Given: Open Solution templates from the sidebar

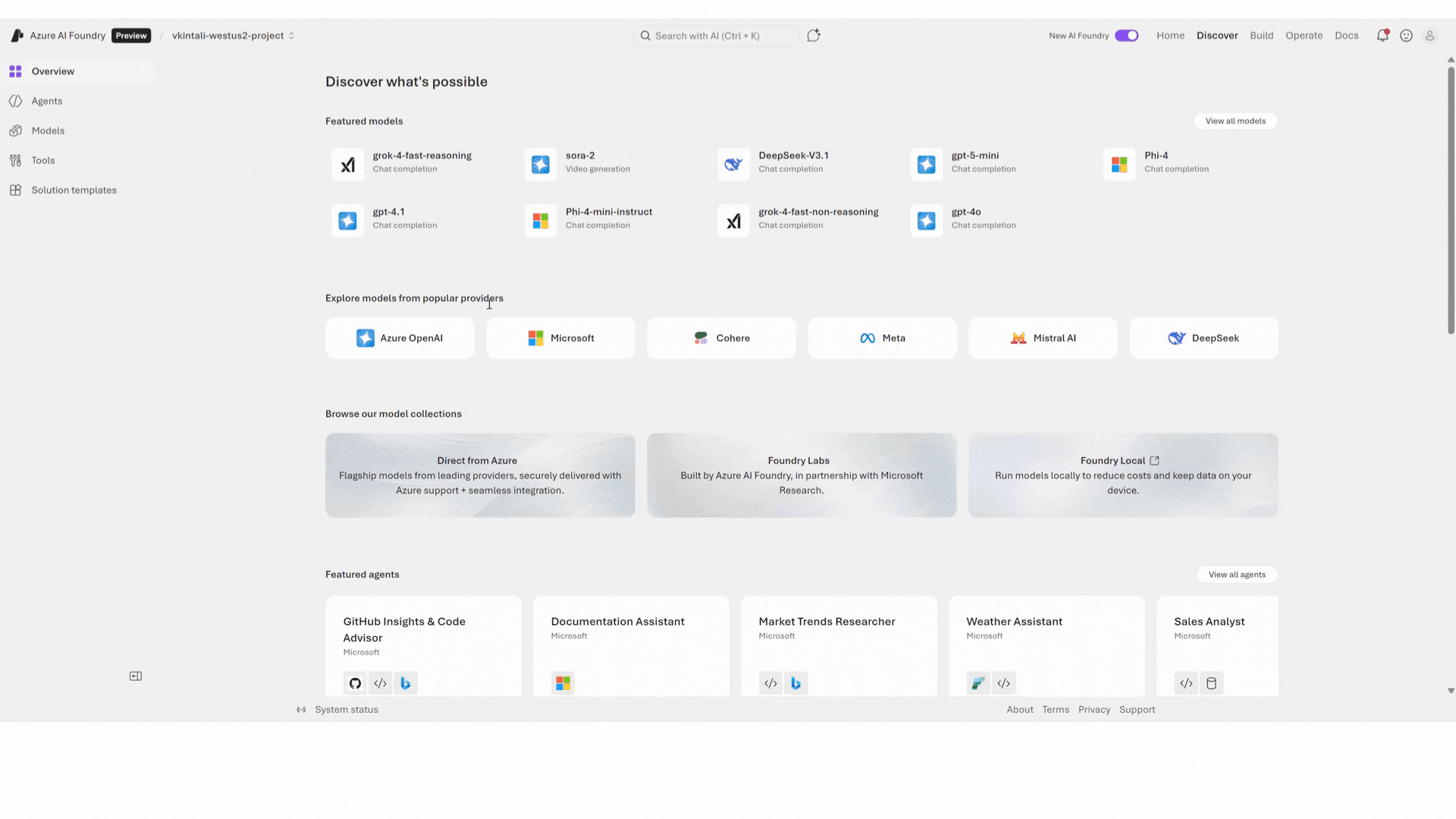Looking at the screenshot, I should pyautogui.click(x=73, y=190).
